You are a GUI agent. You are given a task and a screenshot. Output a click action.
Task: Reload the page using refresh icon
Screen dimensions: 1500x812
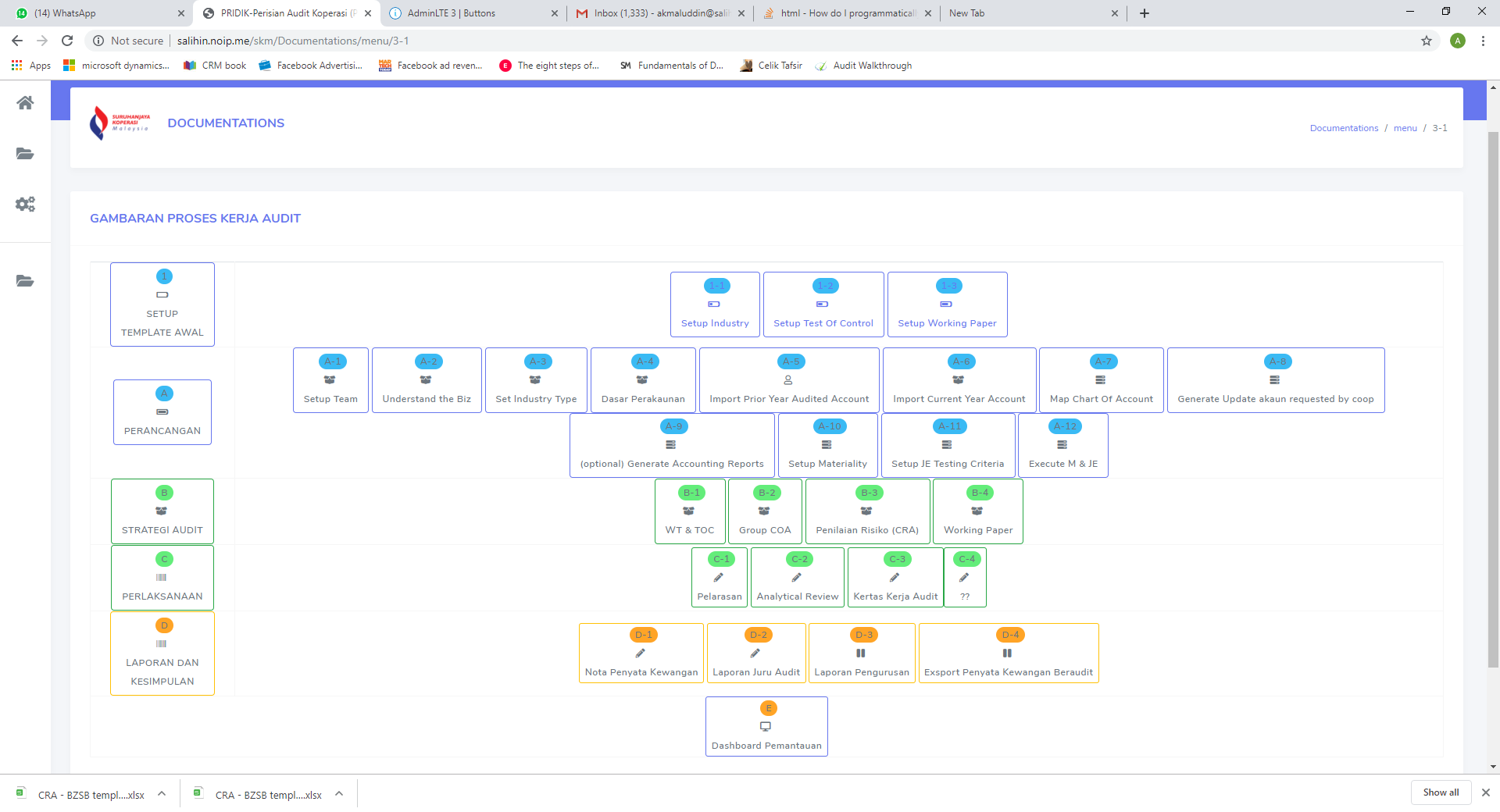tap(67, 41)
